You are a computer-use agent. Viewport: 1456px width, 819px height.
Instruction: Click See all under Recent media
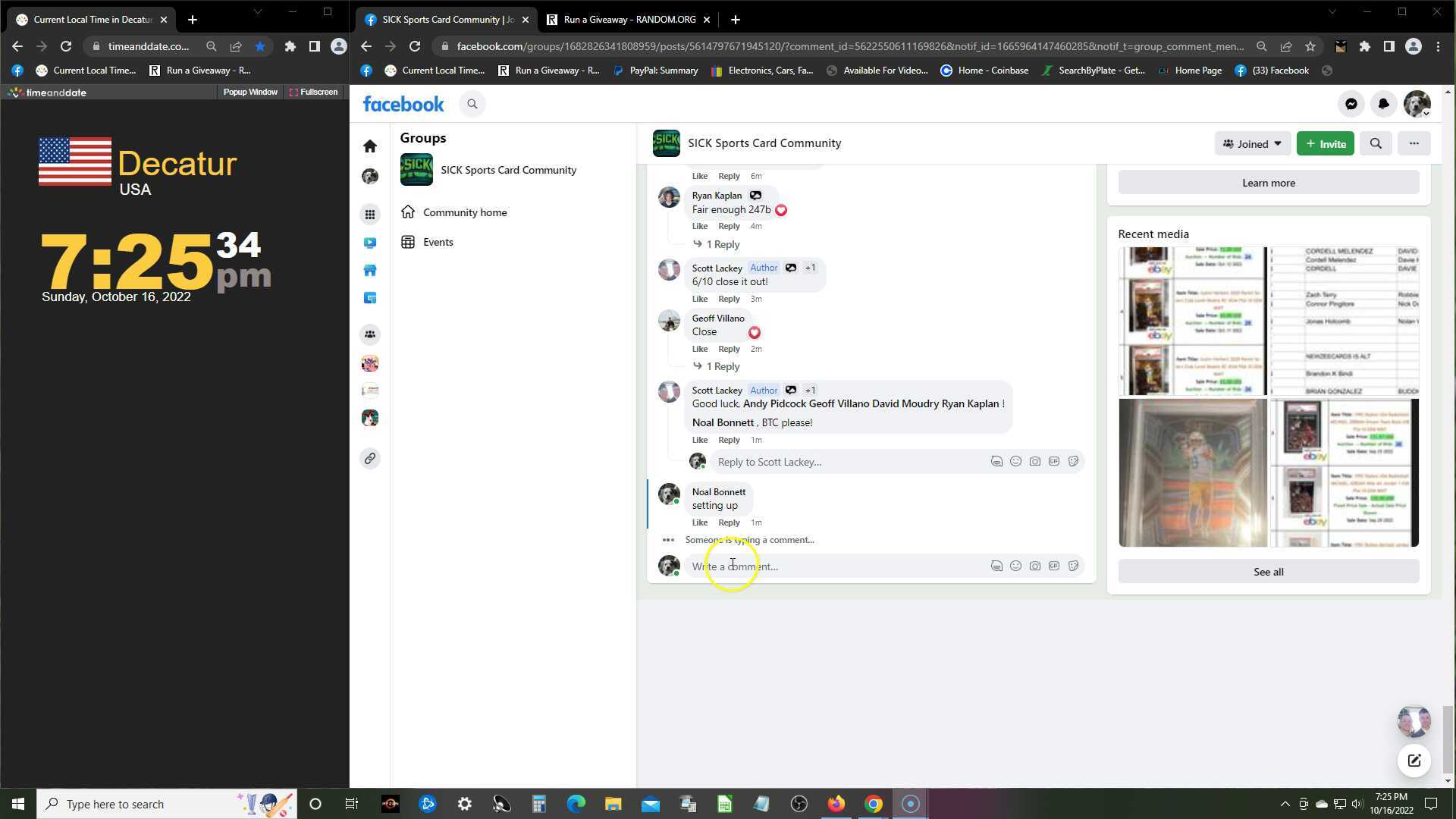[x=1268, y=572]
